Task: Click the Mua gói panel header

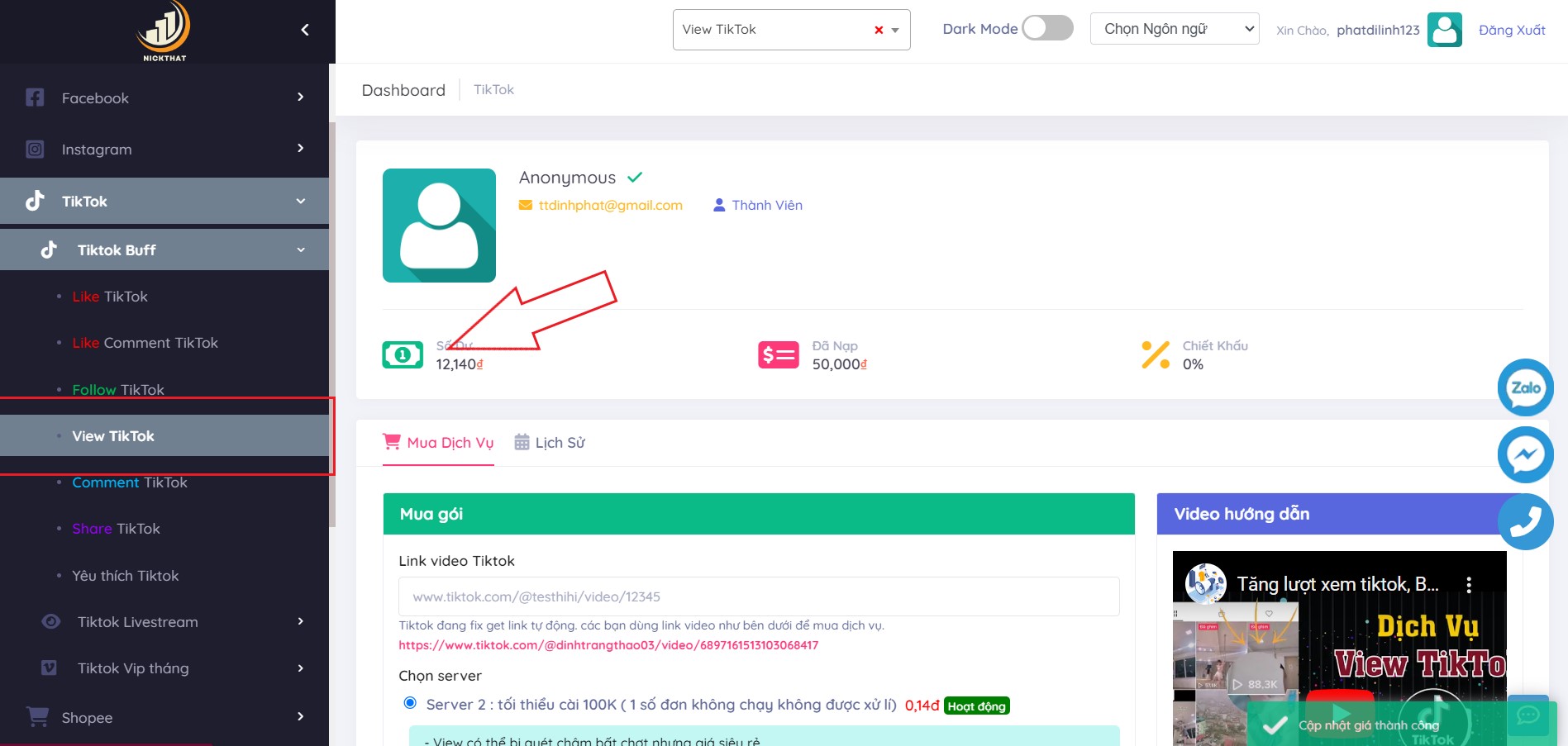Action: tap(759, 514)
